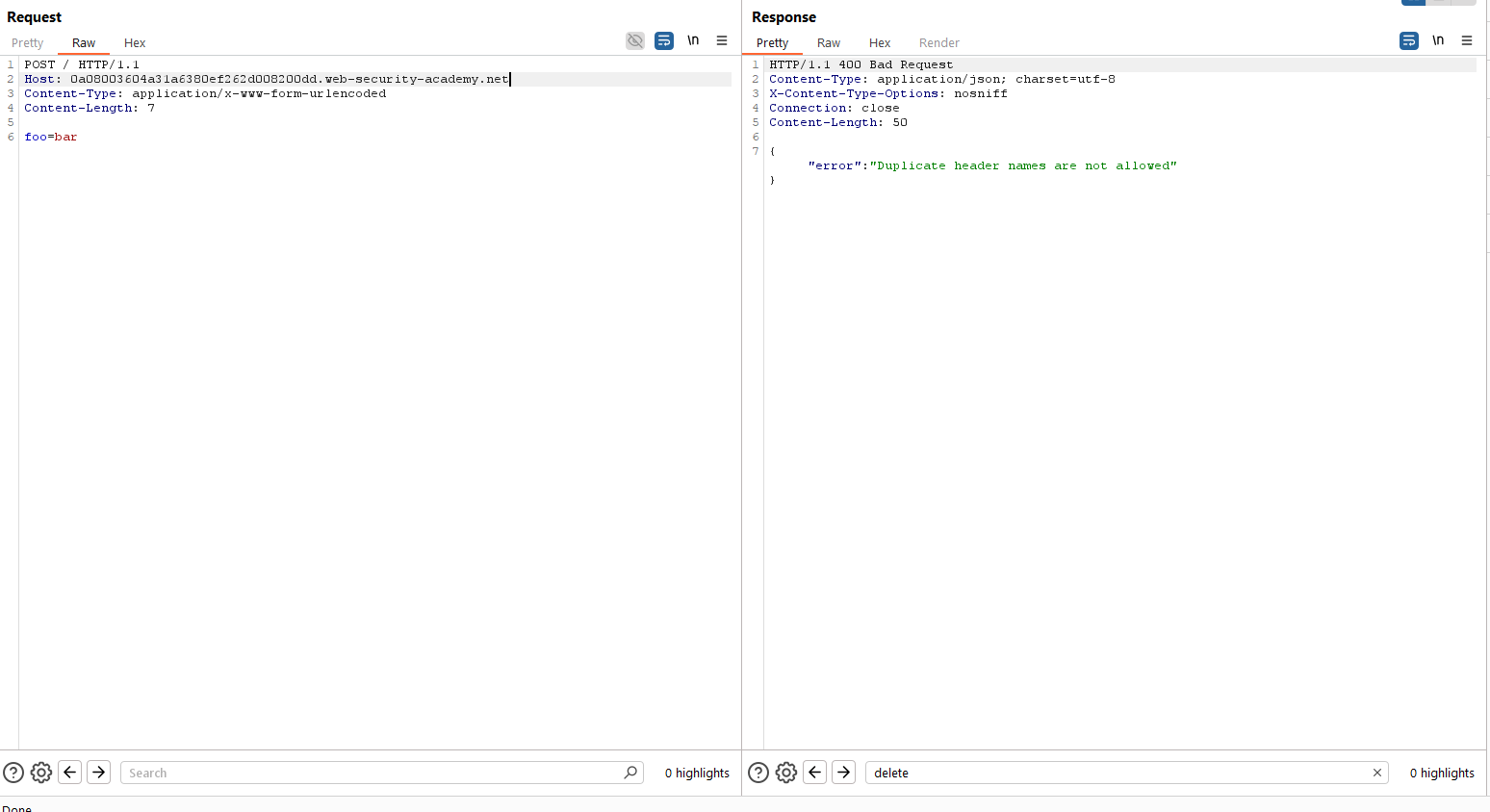This screenshot has width=1490, height=812.
Task: Open the Response panel hamburger menu
Action: point(1467,40)
